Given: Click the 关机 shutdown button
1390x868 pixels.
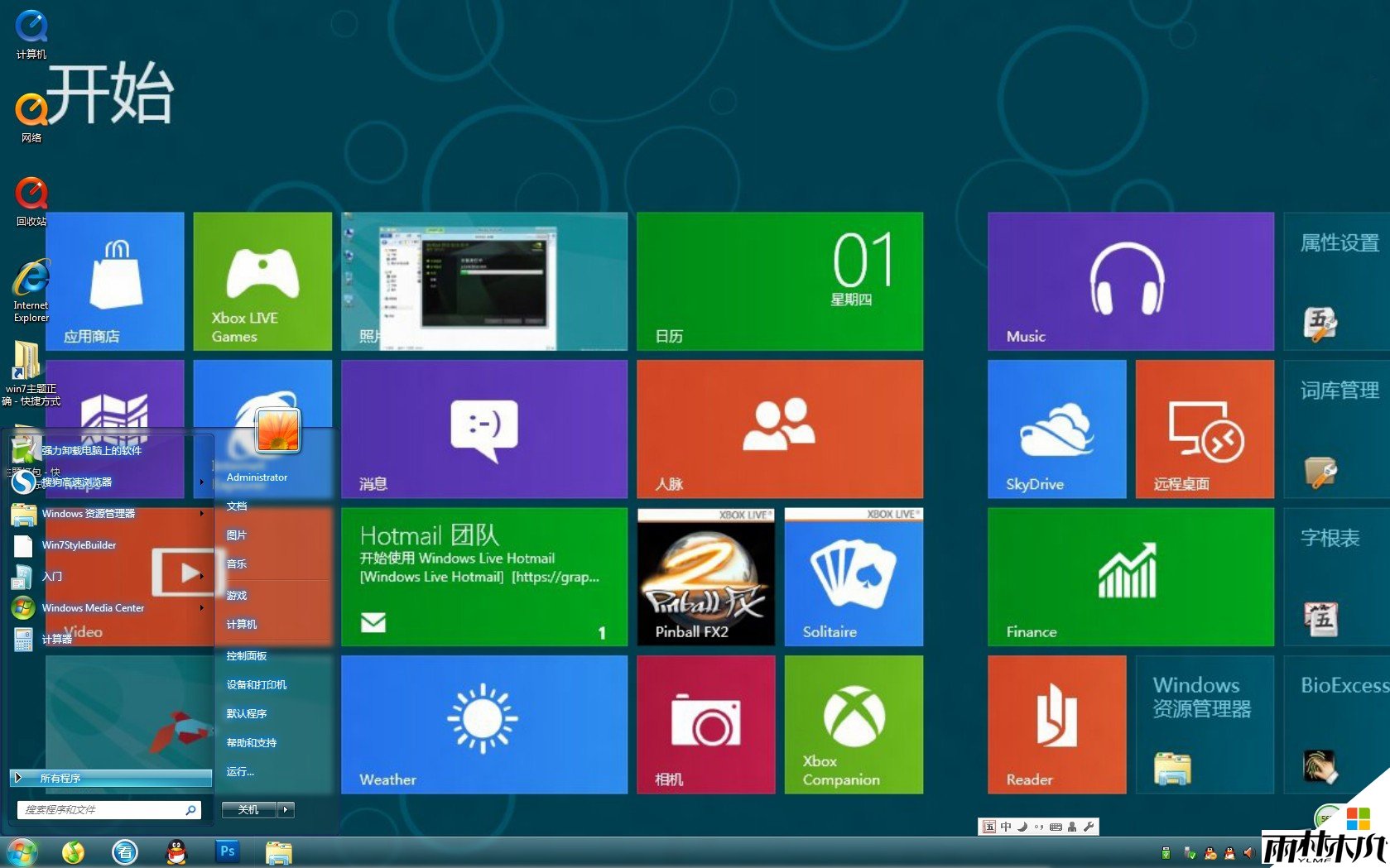Looking at the screenshot, I should tap(248, 810).
